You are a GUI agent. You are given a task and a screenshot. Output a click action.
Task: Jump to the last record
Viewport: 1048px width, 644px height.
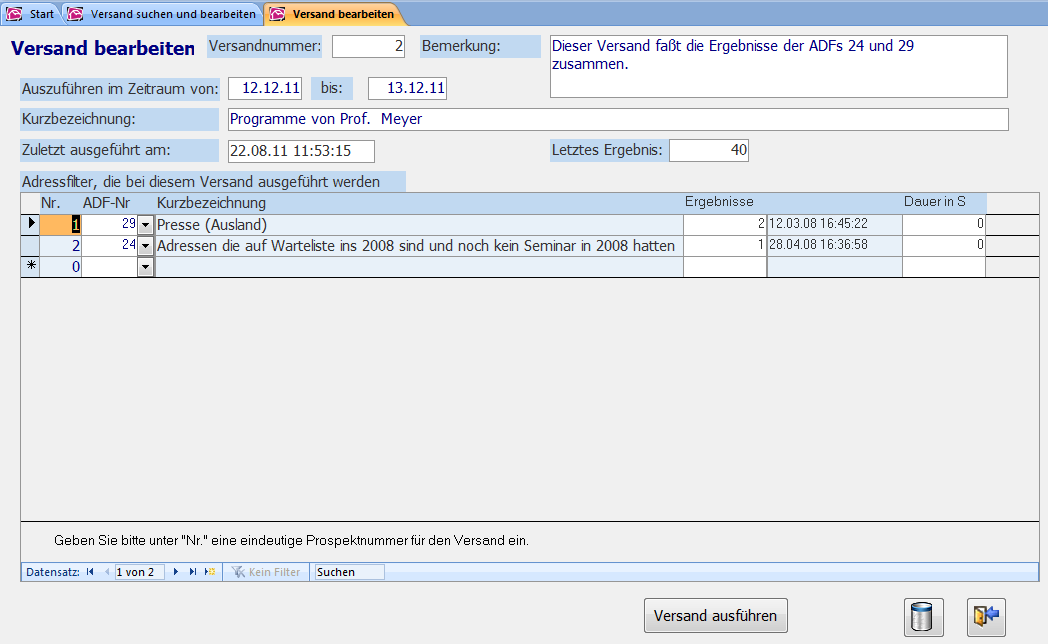click(193, 572)
